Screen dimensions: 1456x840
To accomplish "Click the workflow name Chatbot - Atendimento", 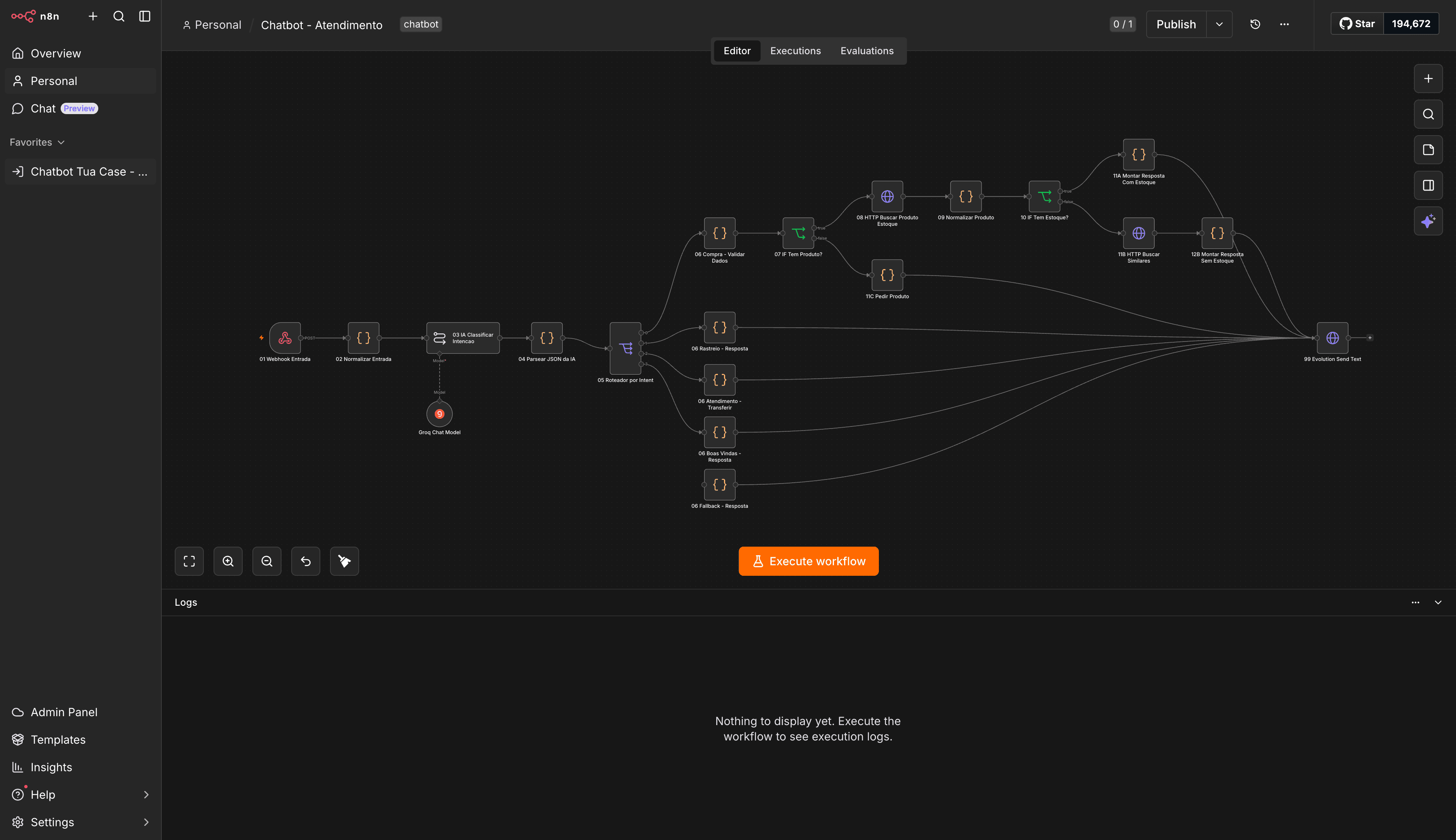I will pyautogui.click(x=322, y=25).
